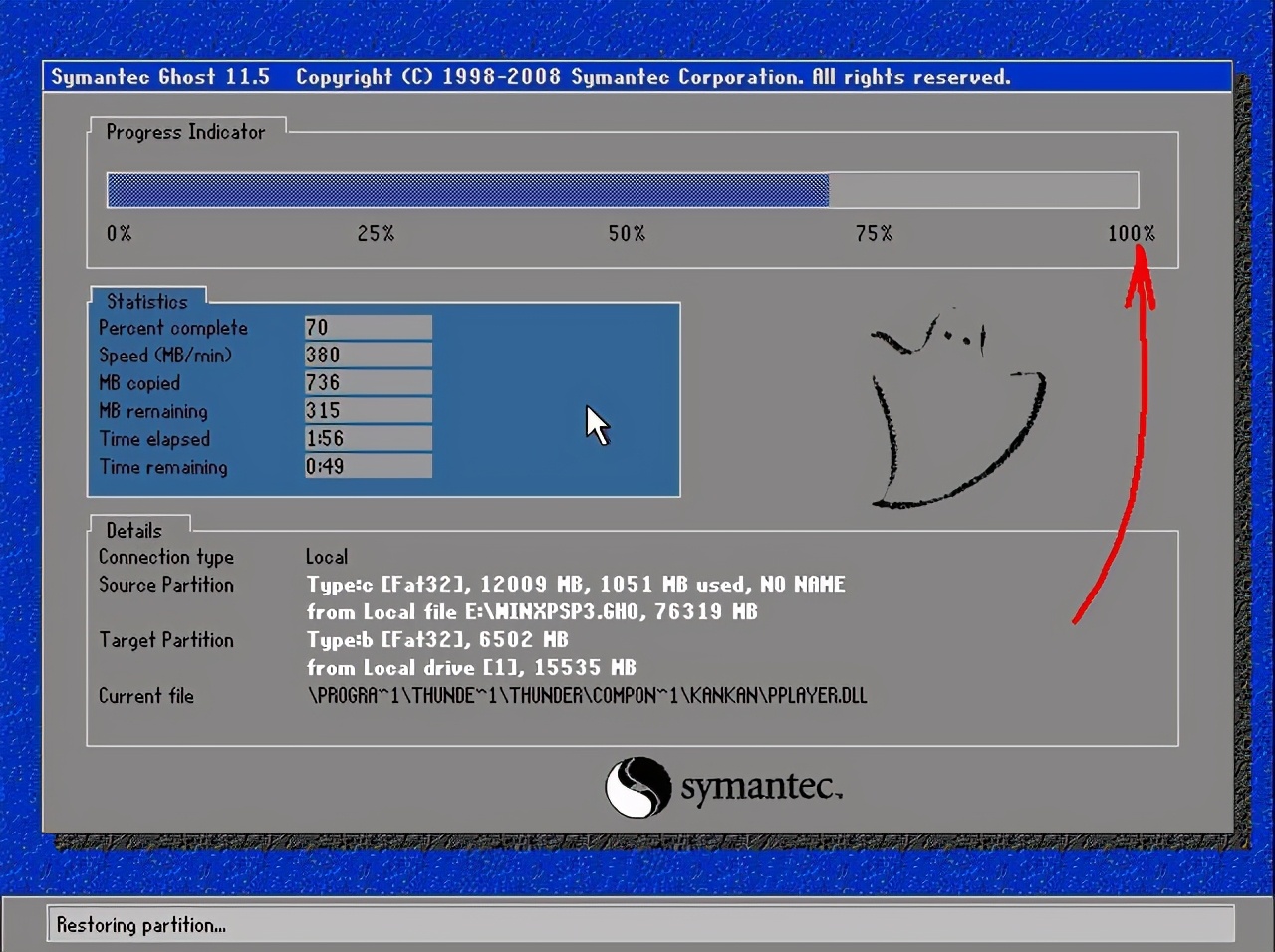Click the Progress Indicator panel label
This screenshot has height=952, width=1275.
pos(185,132)
